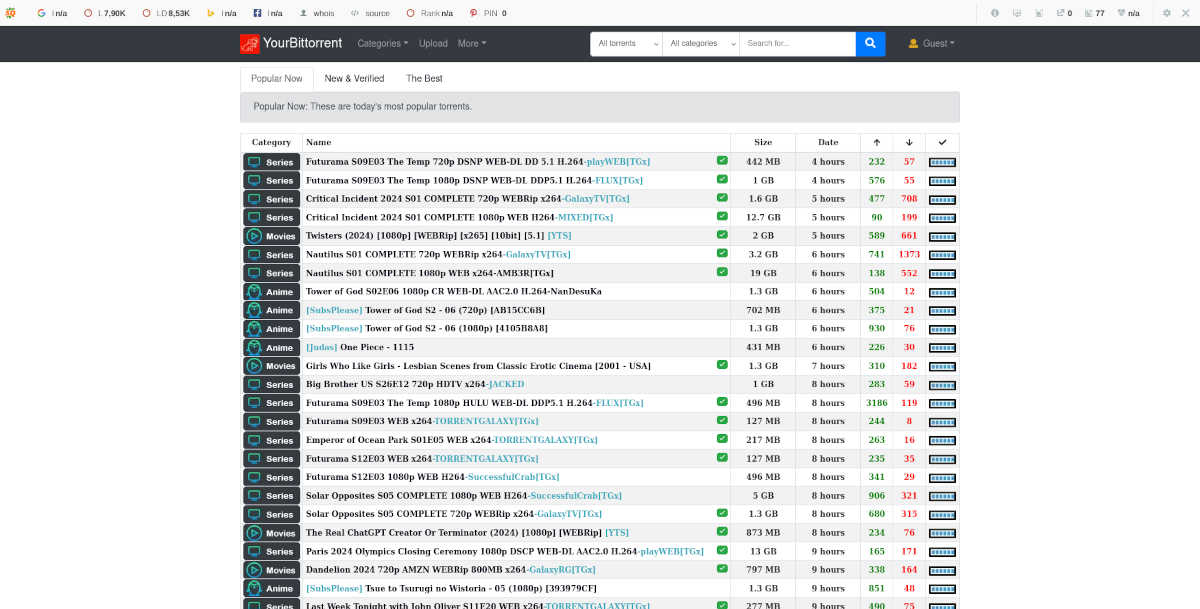Viewport: 1200px width, 609px height.
Task: Open [SubsPlease] Tower of God S2 - 06 (720p)
Action: click(425, 310)
